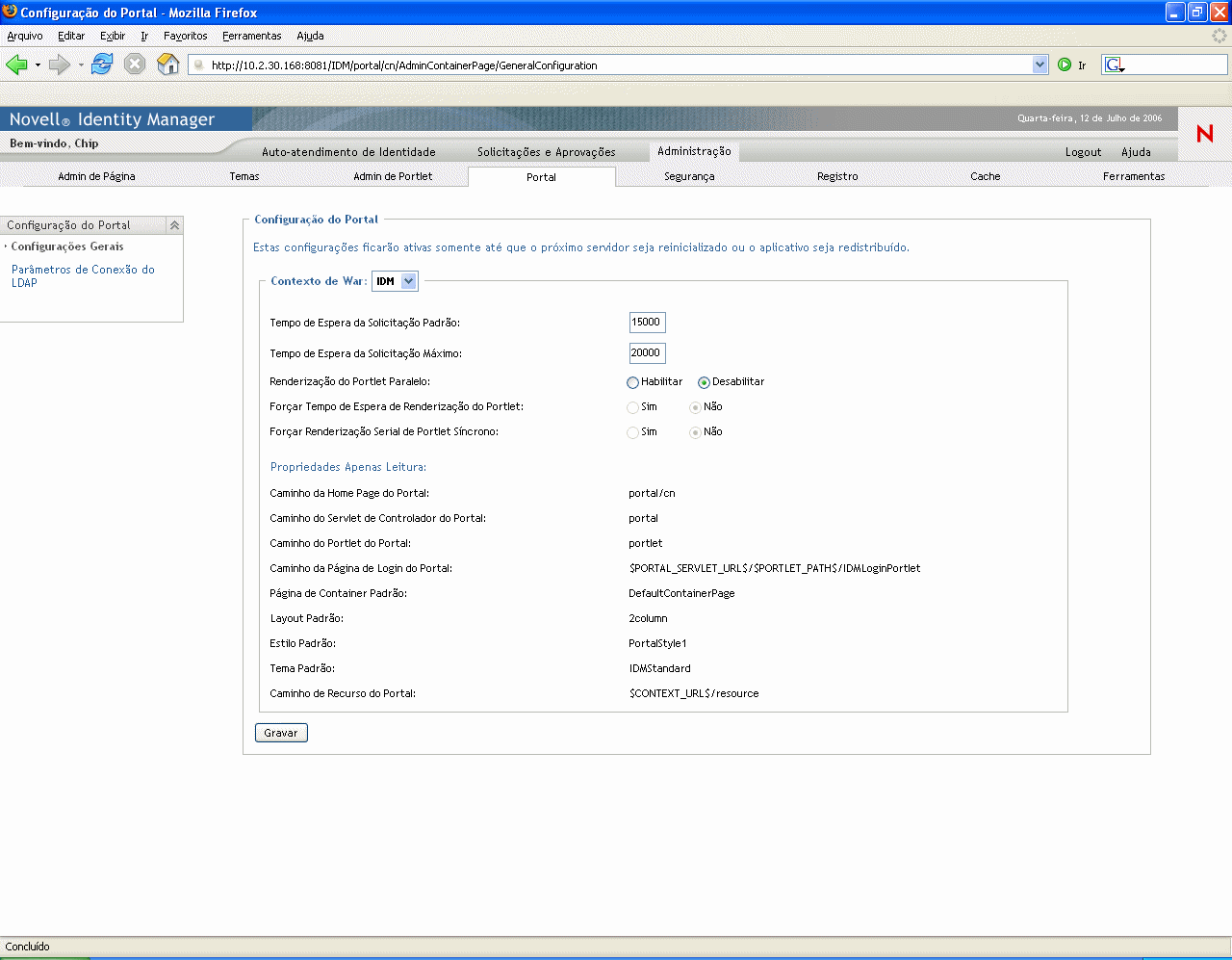
Task: Click the DefaultContainerPage value
Action: click(681, 593)
